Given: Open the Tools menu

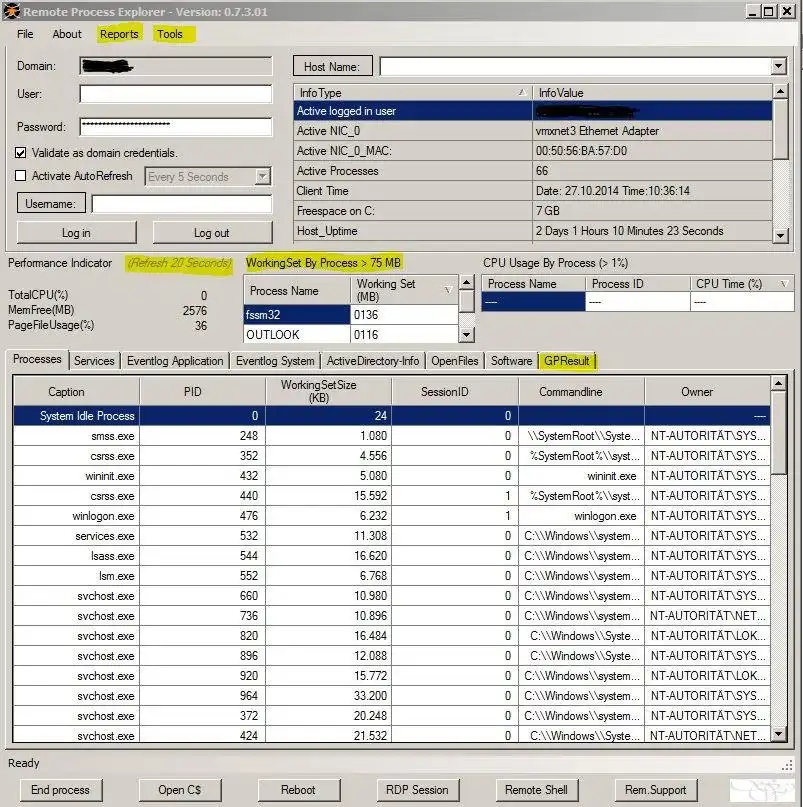Looking at the screenshot, I should [x=170, y=34].
